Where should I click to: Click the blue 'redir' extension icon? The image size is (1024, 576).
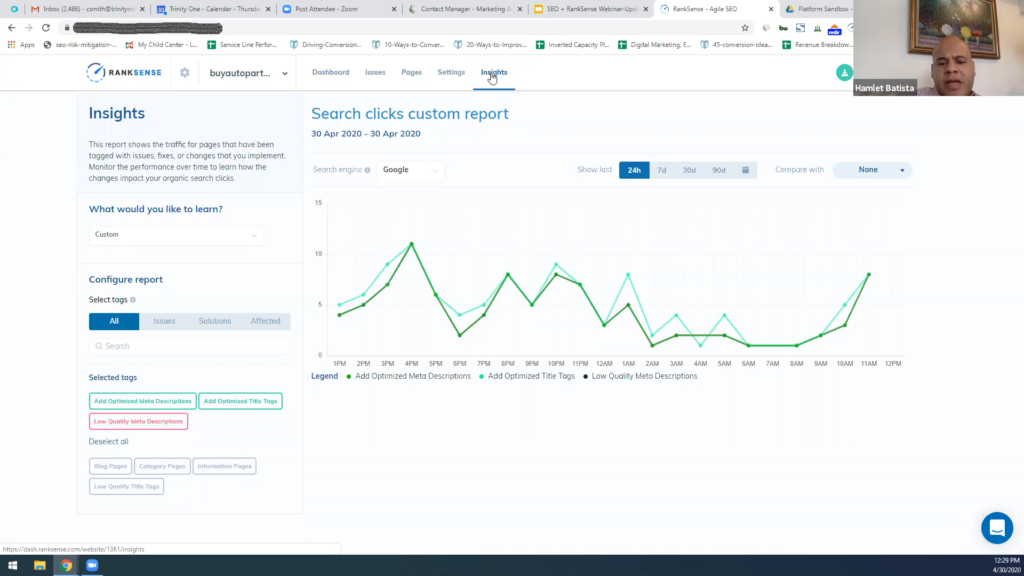pyautogui.click(x=834, y=28)
